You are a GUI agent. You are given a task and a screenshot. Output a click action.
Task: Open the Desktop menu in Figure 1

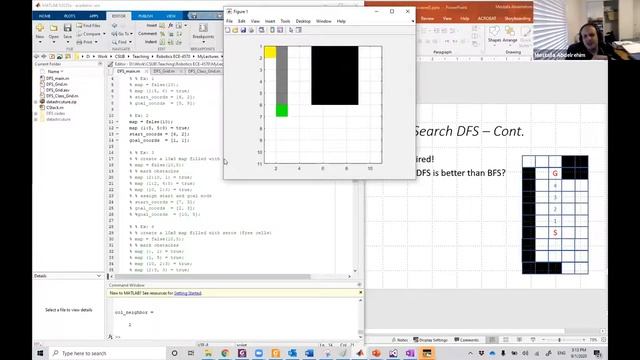tap(303, 21)
